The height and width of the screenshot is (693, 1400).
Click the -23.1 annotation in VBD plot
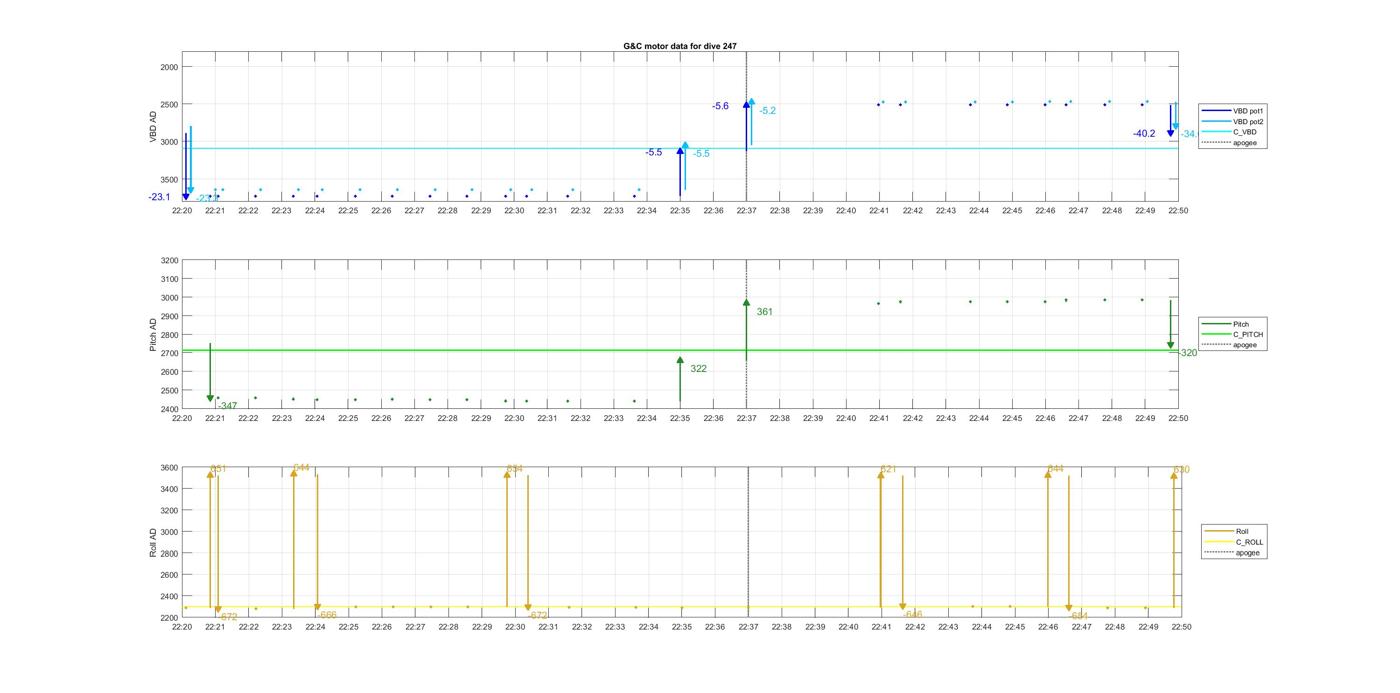(x=159, y=197)
